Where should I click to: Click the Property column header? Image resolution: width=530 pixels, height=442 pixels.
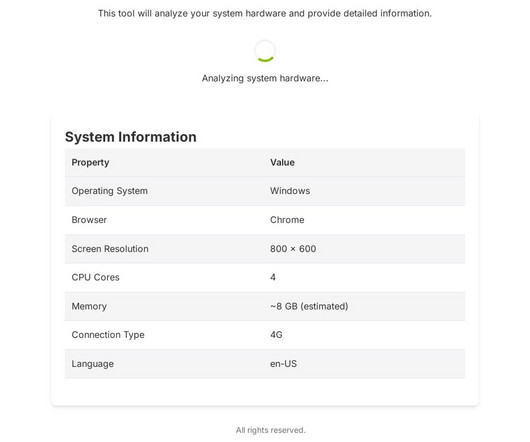point(90,163)
